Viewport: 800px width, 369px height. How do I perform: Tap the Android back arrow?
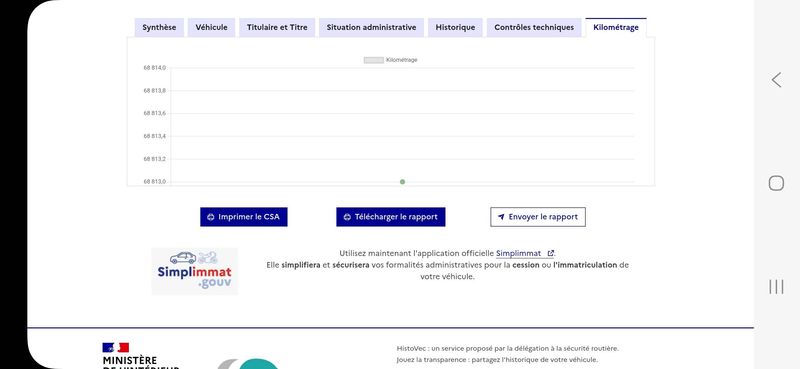[776, 80]
